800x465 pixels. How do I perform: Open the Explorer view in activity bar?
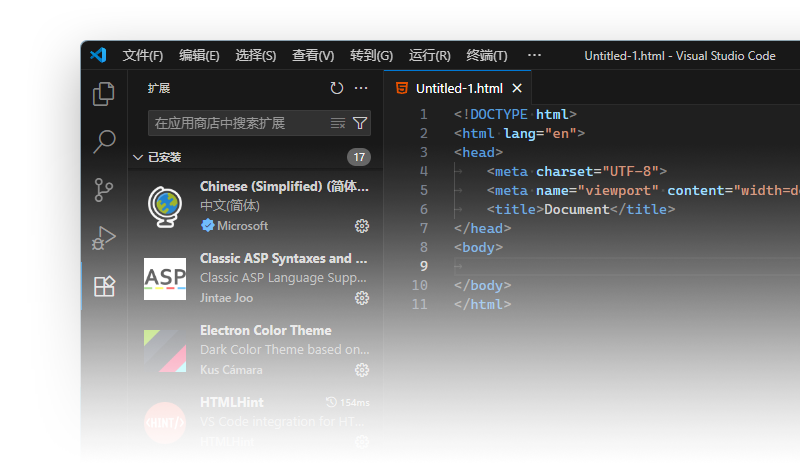[104, 94]
